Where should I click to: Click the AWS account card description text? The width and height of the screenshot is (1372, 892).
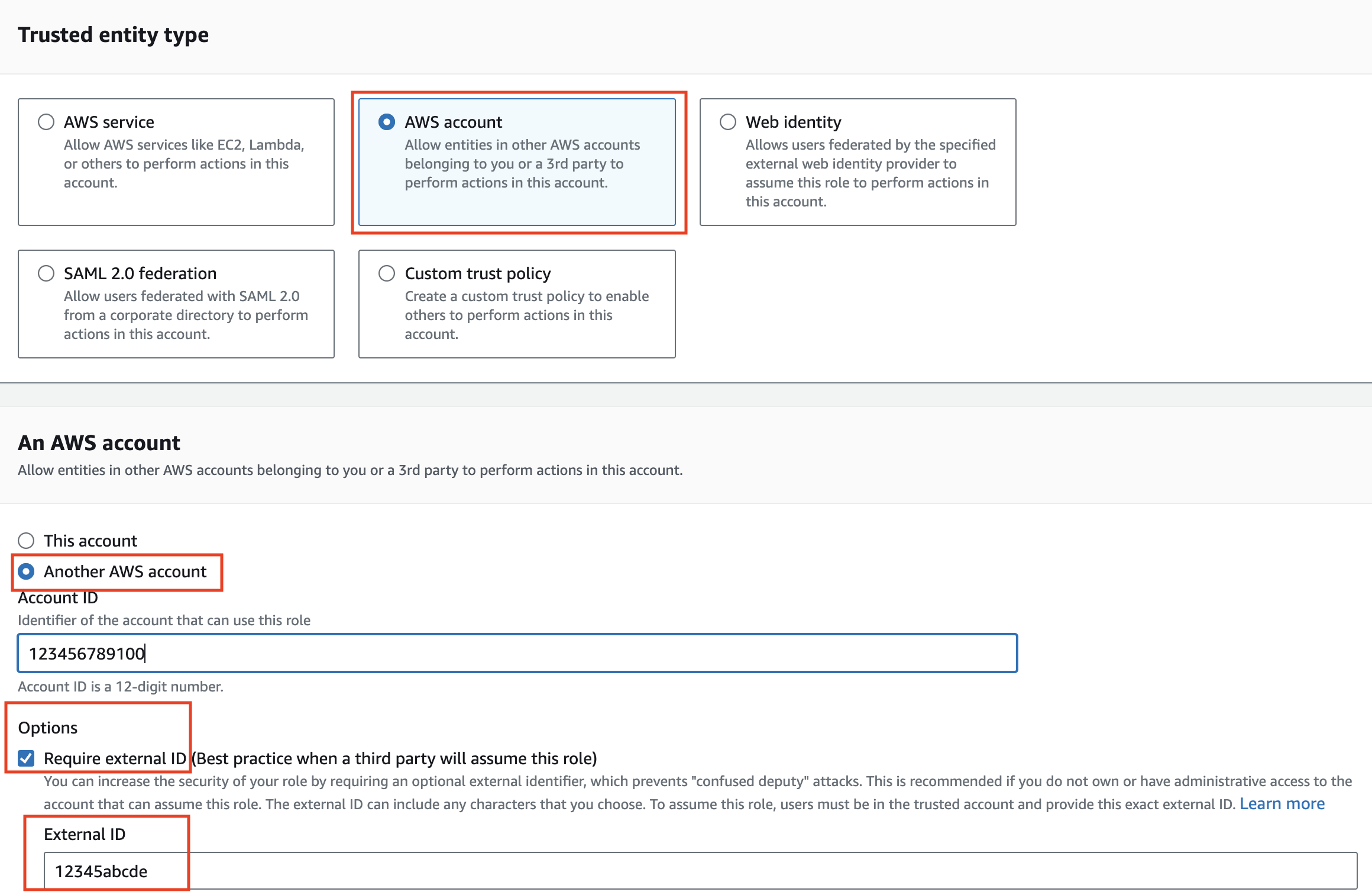pyautogui.click(x=522, y=164)
